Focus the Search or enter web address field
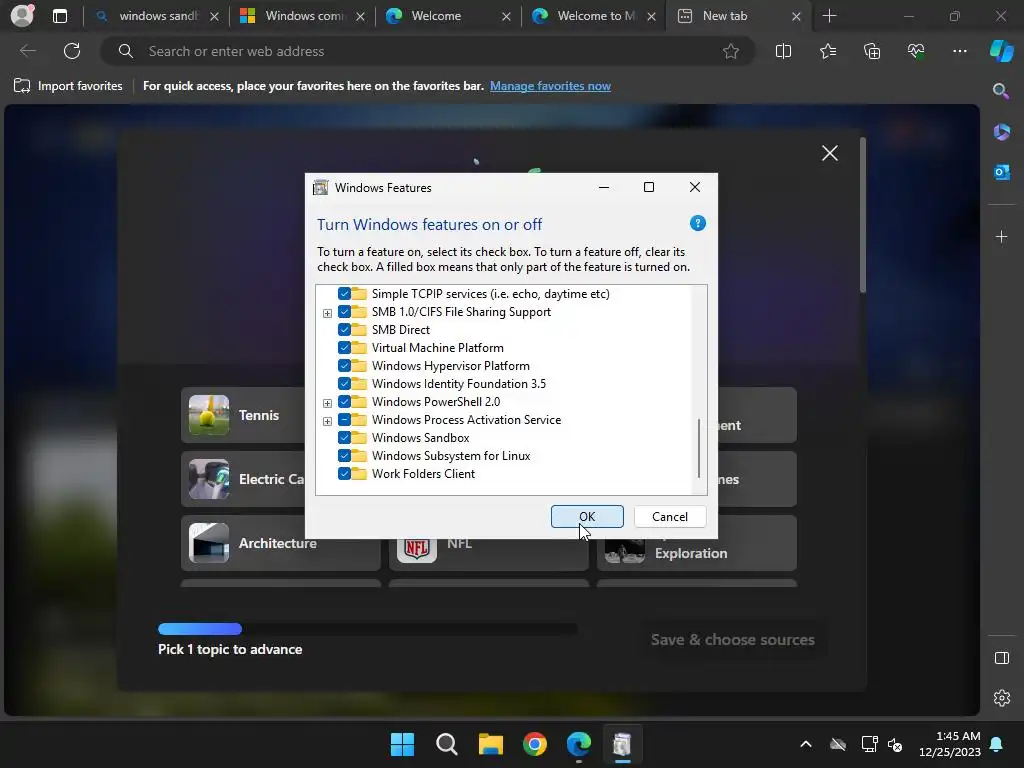This screenshot has height=768, width=1024. pos(428,51)
